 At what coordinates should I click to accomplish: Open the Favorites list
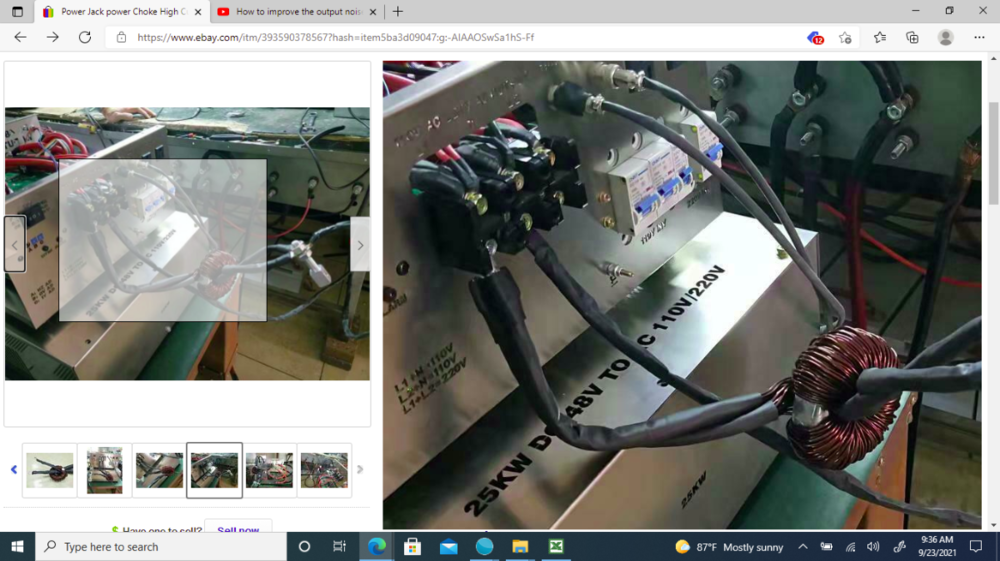tap(879, 38)
